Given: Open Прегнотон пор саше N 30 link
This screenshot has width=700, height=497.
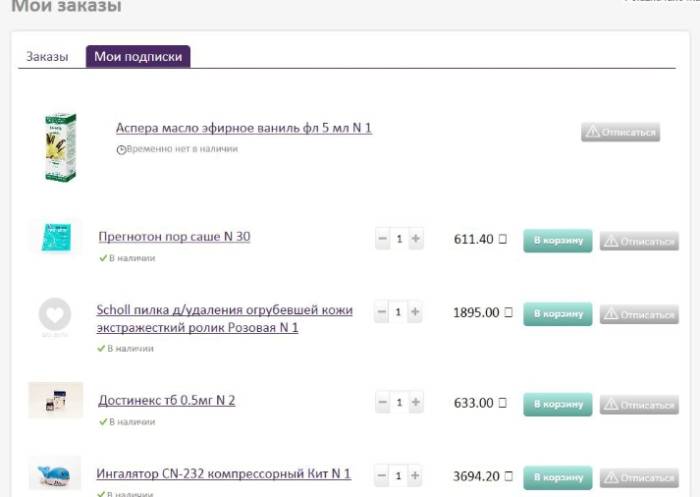Looking at the screenshot, I should pyautogui.click(x=174, y=237).
